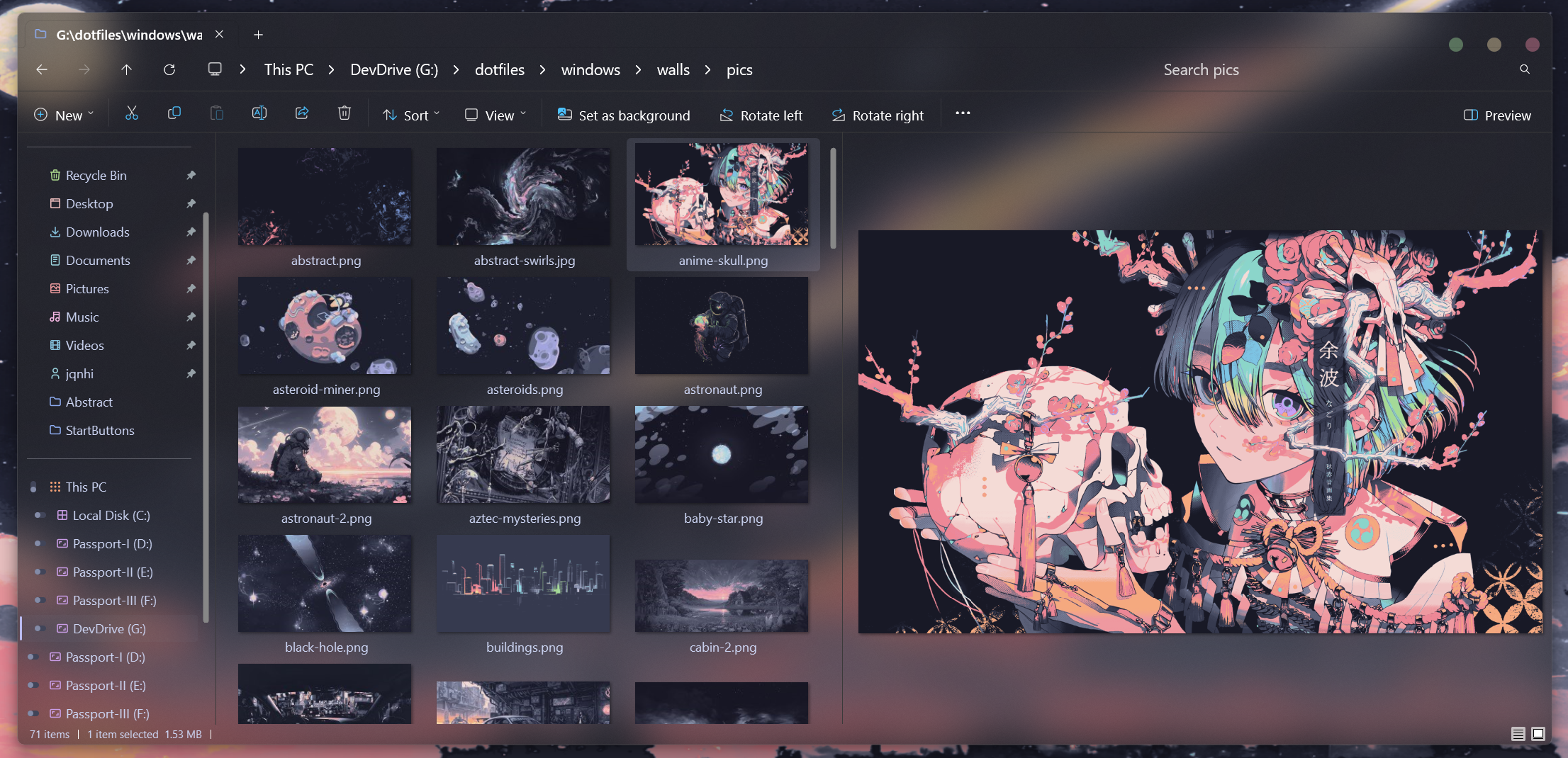Expand DevDrive (G:) tree node
Image resolution: width=1568 pixels, height=758 pixels.
point(40,628)
